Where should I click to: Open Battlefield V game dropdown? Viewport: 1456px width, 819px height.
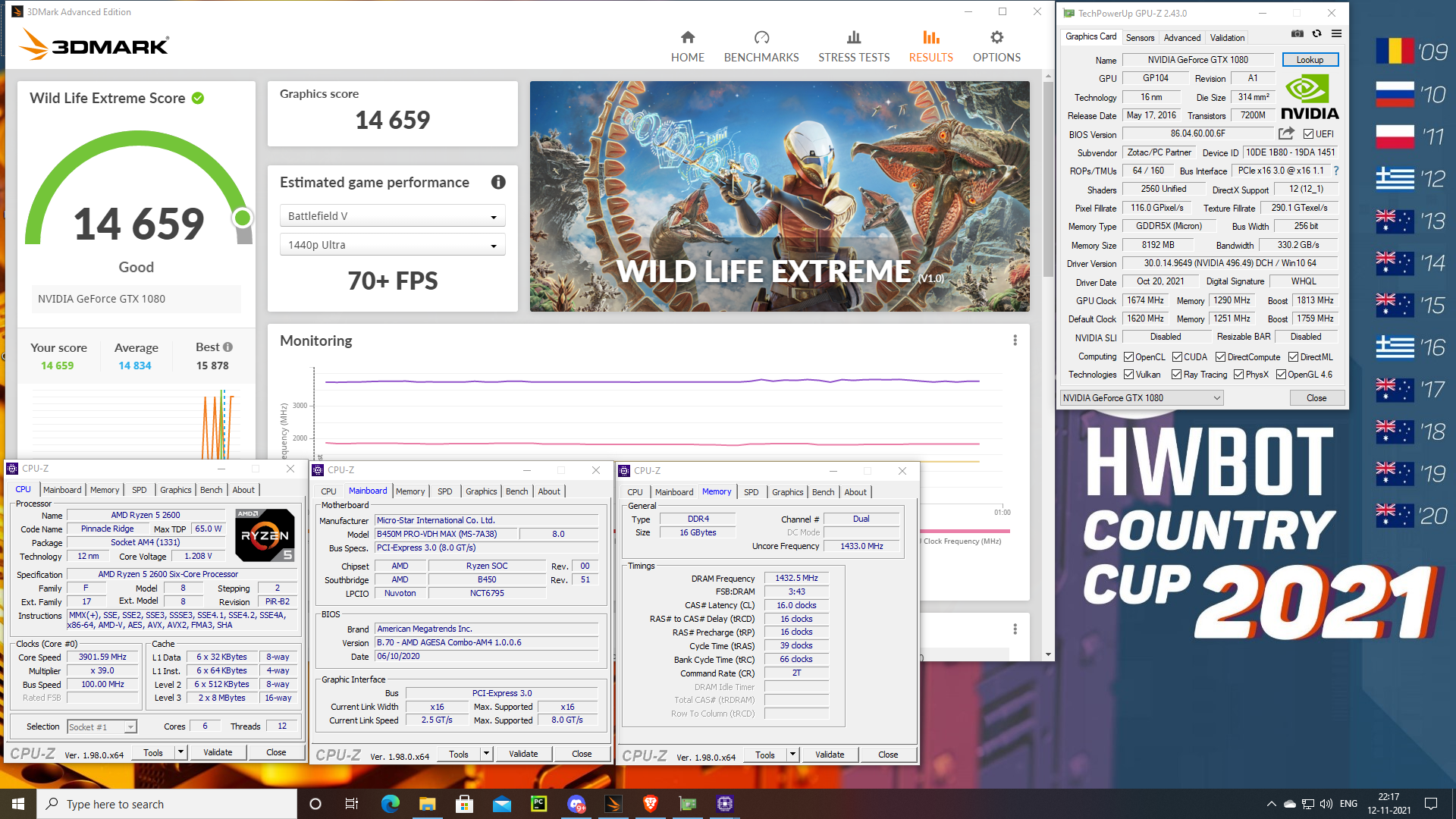pyautogui.click(x=392, y=216)
